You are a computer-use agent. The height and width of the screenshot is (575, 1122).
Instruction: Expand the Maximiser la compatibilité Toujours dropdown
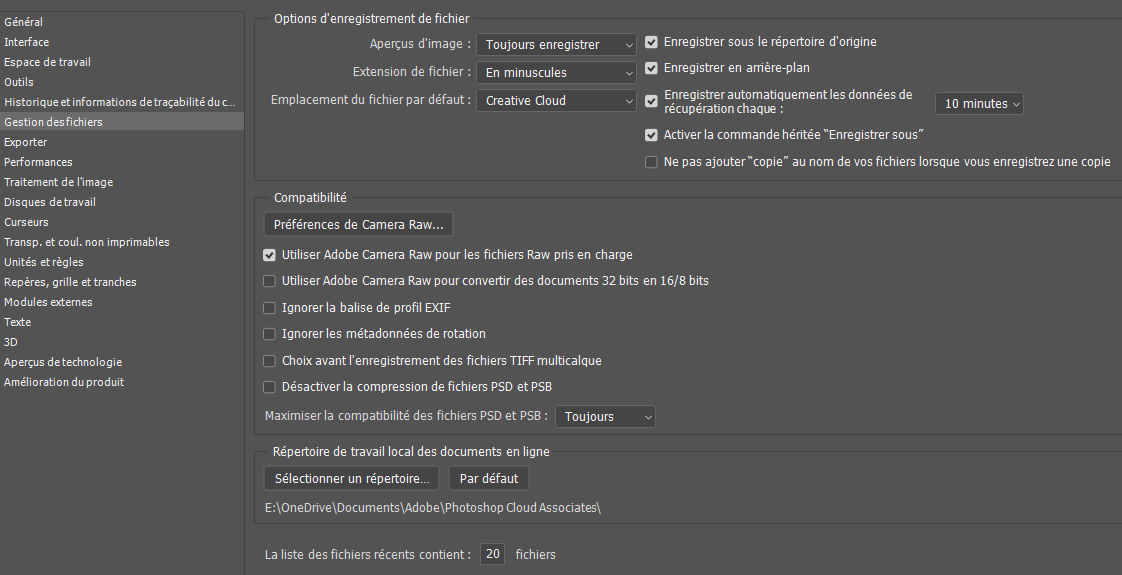(x=605, y=417)
